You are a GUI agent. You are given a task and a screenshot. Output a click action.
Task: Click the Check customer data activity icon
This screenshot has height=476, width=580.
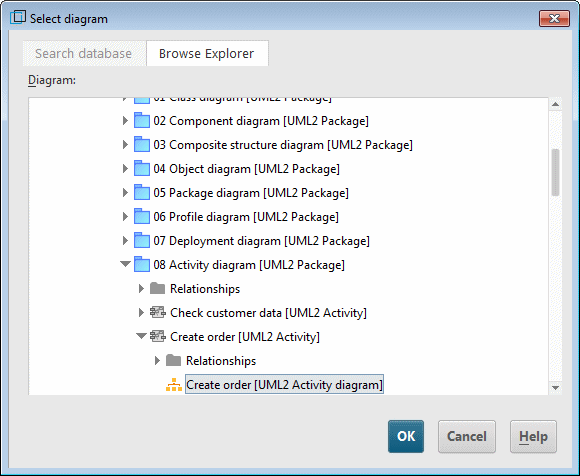tap(158, 313)
